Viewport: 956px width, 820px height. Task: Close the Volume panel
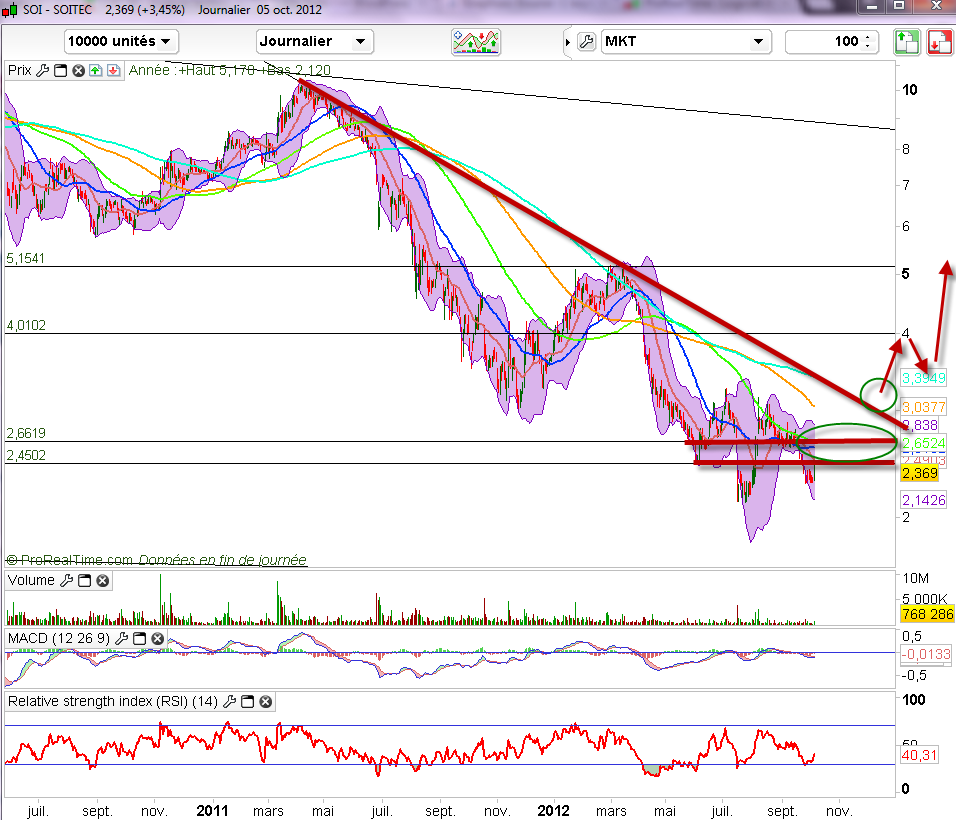coord(102,580)
